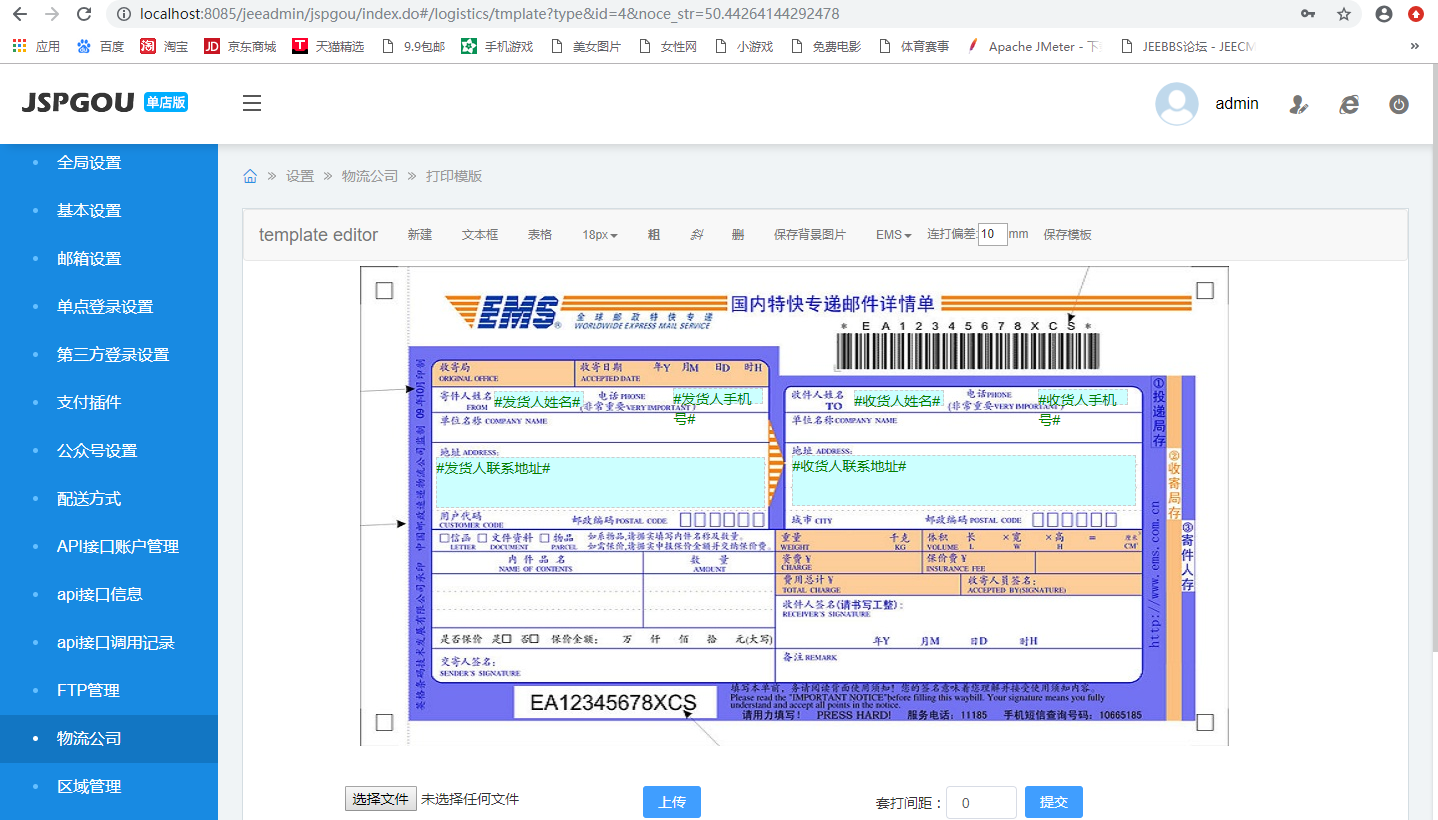Open the Chrome profile icon

pyautogui.click(x=1384, y=14)
